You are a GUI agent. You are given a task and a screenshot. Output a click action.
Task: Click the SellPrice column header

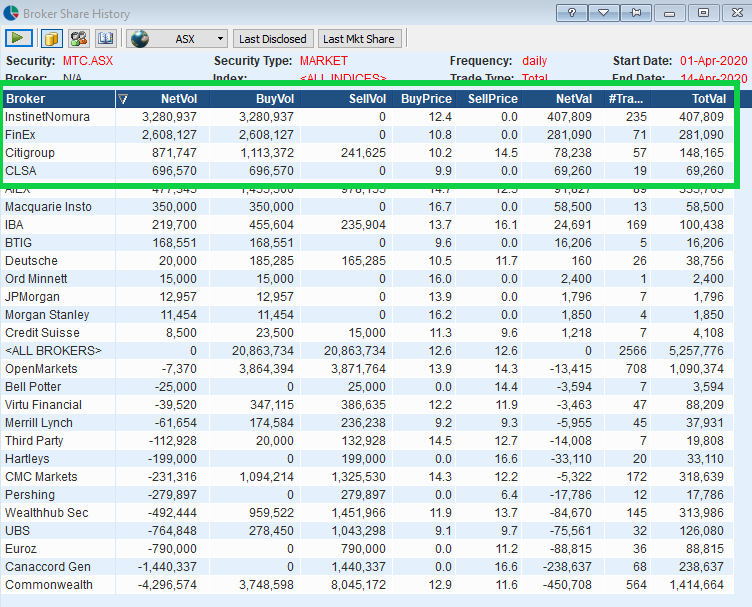pos(488,99)
